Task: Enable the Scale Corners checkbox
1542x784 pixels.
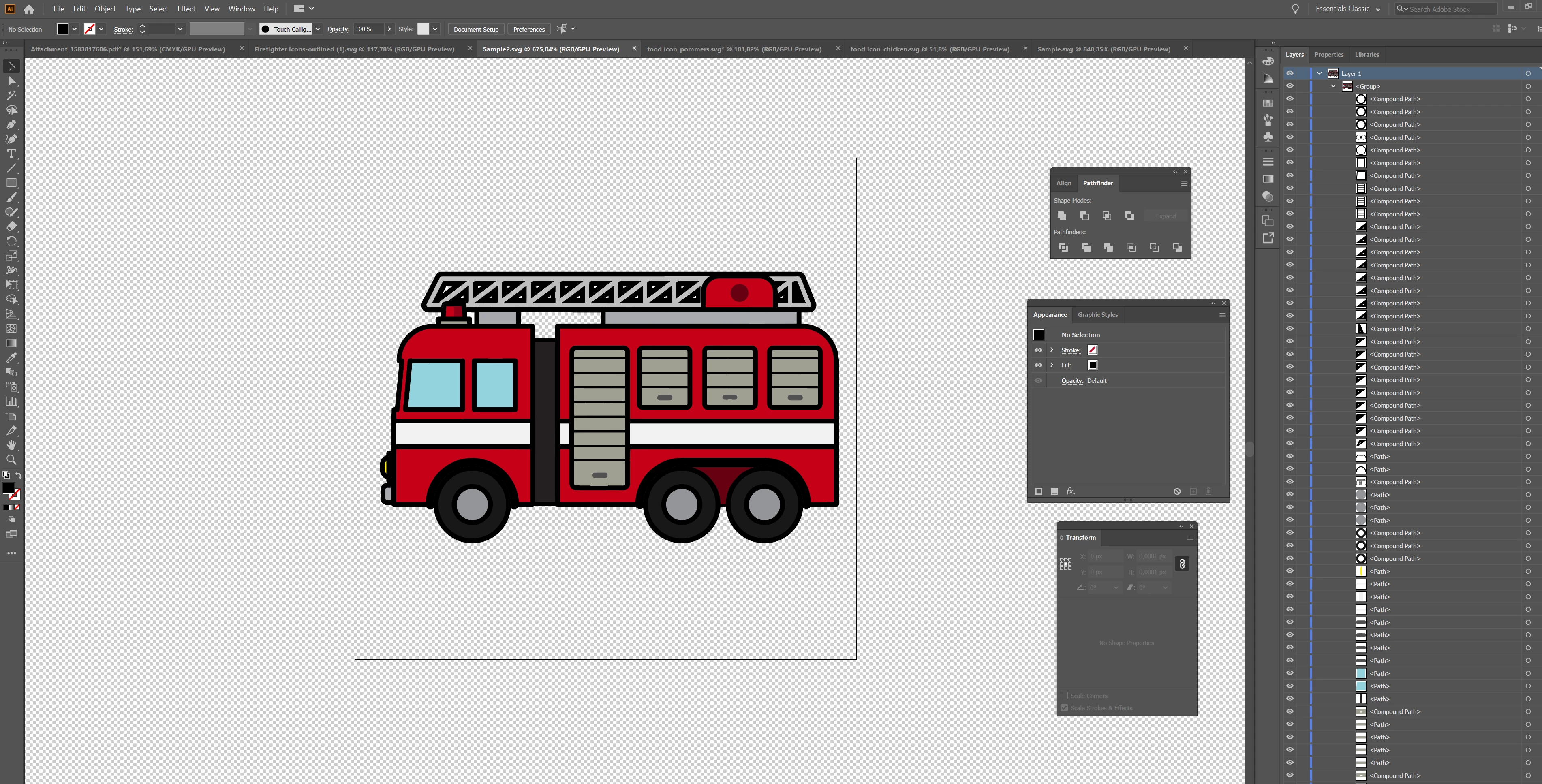Action: (x=1064, y=695)
